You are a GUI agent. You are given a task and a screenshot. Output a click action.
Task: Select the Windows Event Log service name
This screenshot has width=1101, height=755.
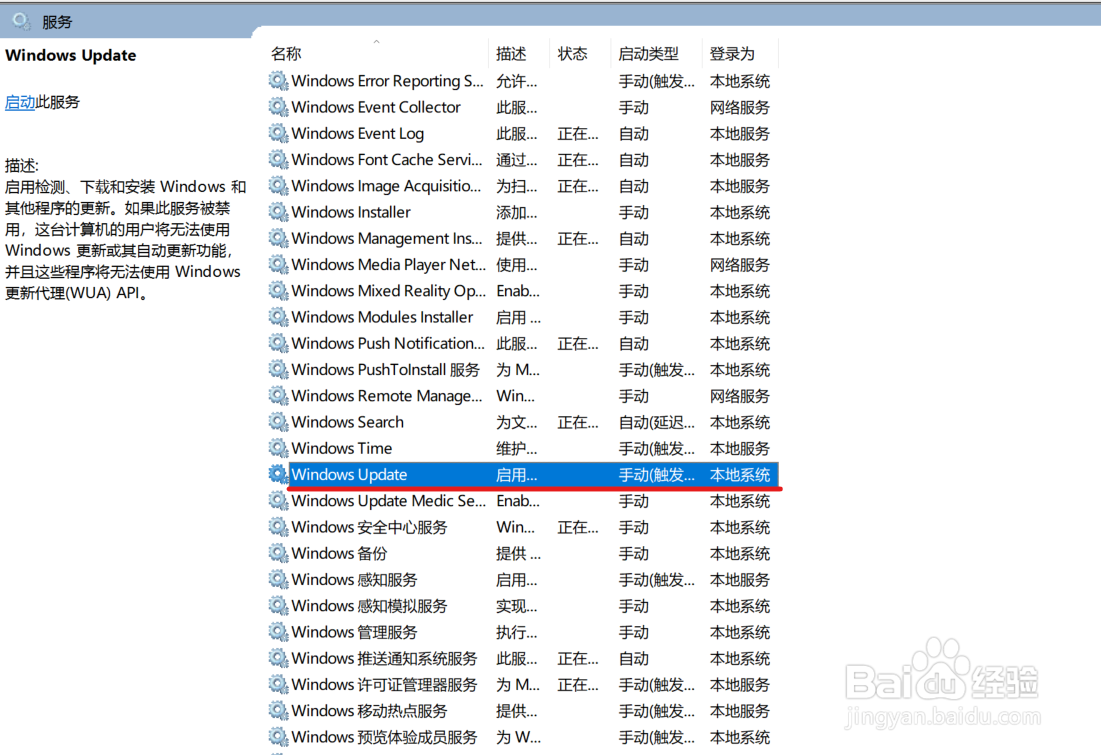357,133
